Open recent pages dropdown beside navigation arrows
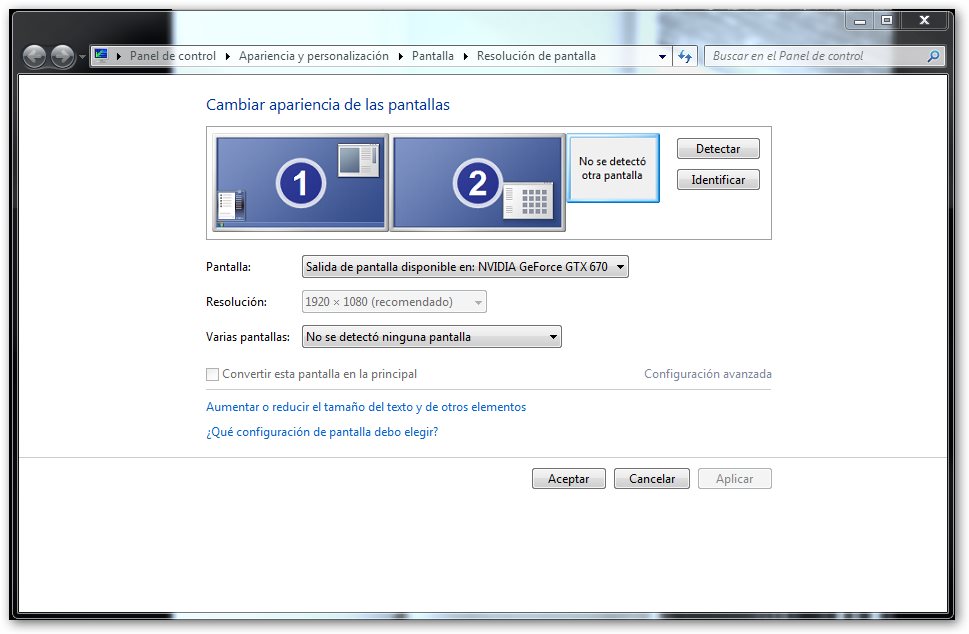Image resolution: width=969 pixels, height=634 pixels. point(82,57)
